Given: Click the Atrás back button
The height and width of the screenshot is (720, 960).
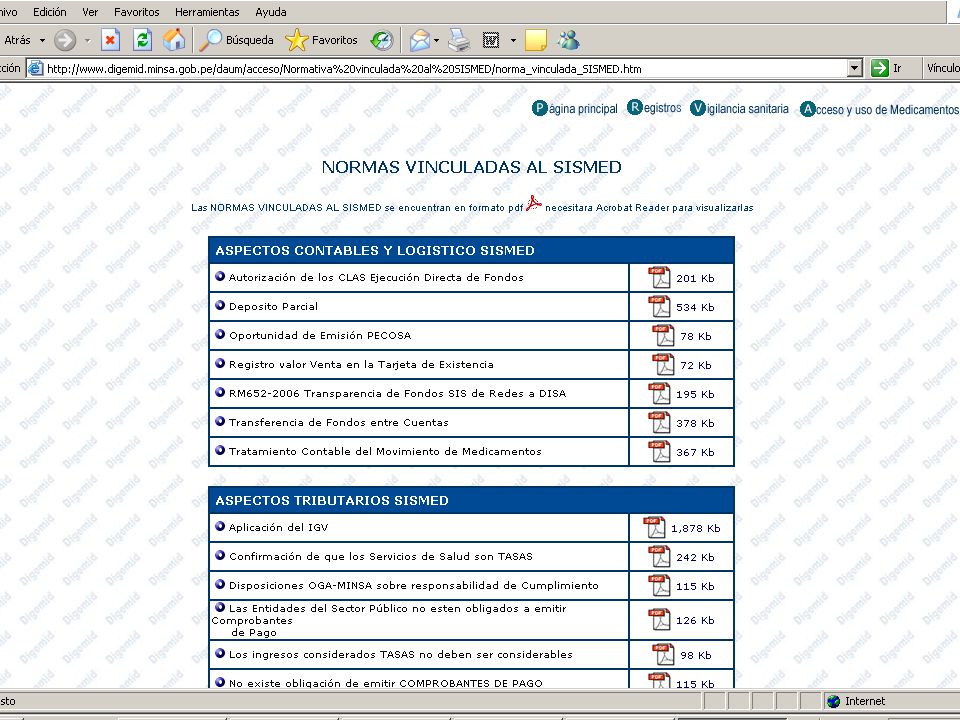Looking at the screenshot, I should (x=16, y=40).
